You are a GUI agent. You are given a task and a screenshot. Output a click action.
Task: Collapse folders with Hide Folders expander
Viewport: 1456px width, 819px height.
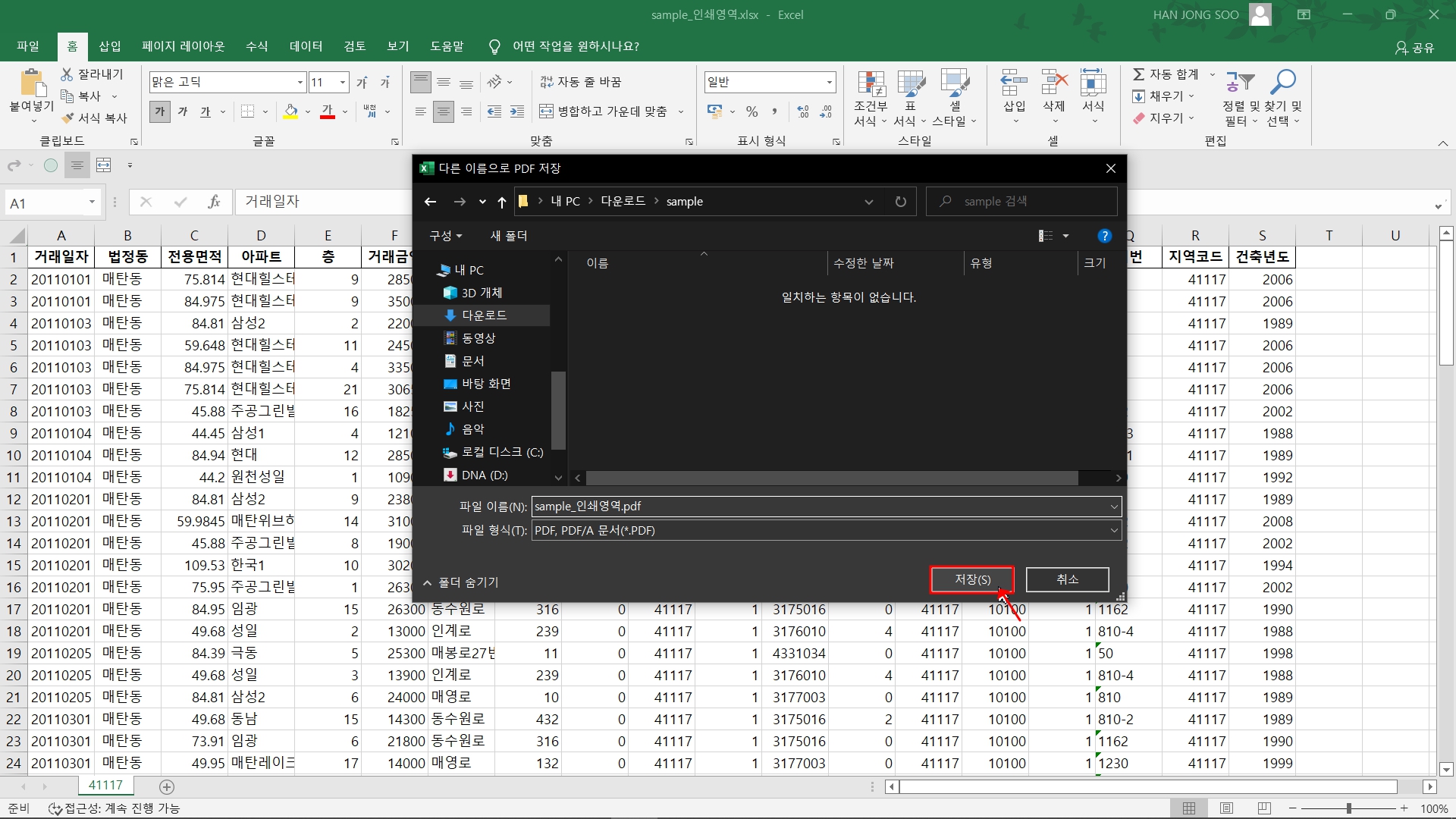click(x=460, y=582)
